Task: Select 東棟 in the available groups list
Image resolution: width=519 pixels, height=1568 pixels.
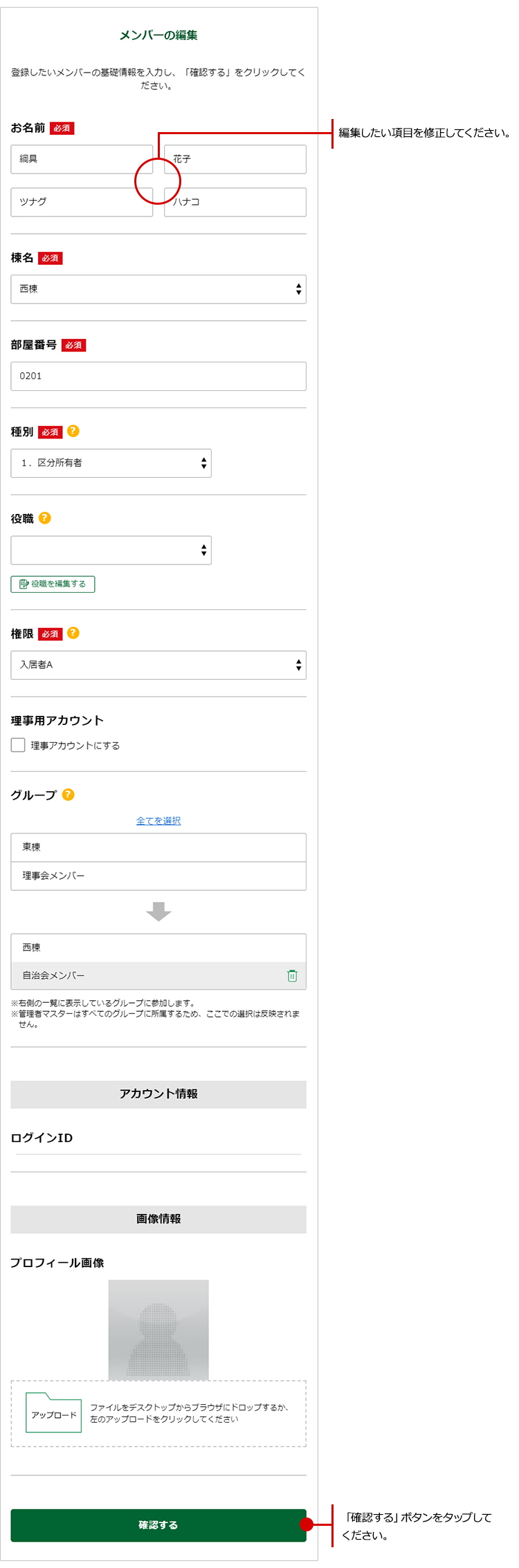Action: click(158, 847)
